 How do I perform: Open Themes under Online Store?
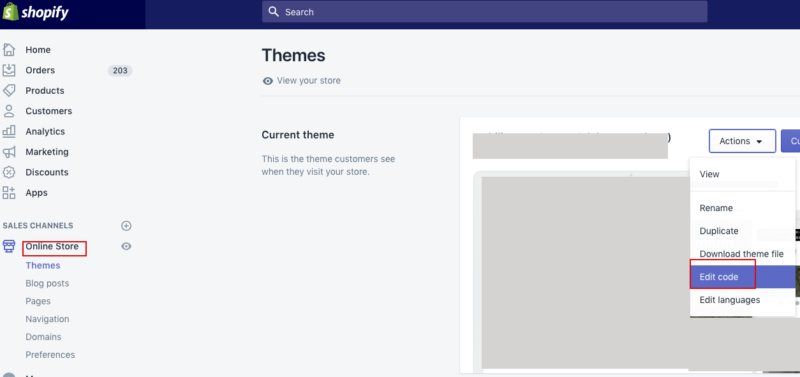point(43,265)
